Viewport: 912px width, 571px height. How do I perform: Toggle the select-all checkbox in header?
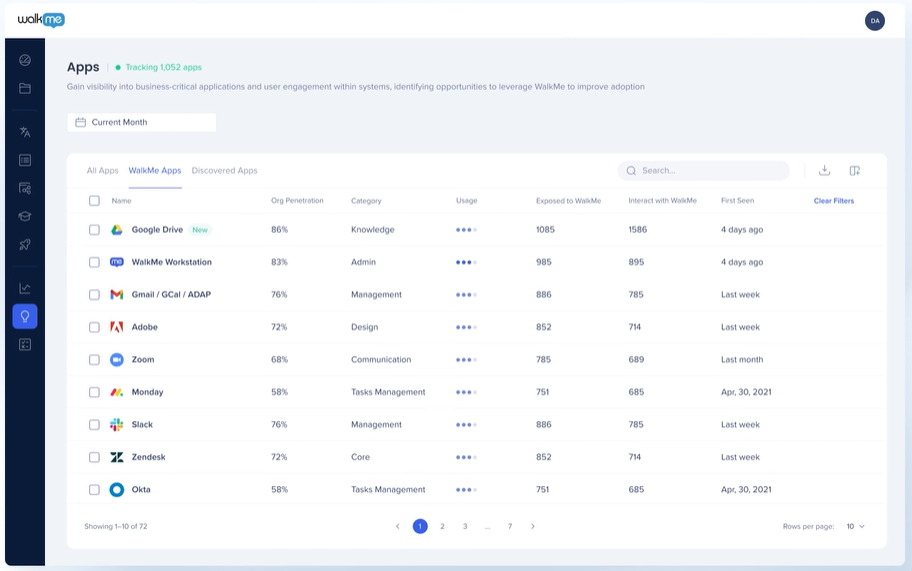click(94, 201)
